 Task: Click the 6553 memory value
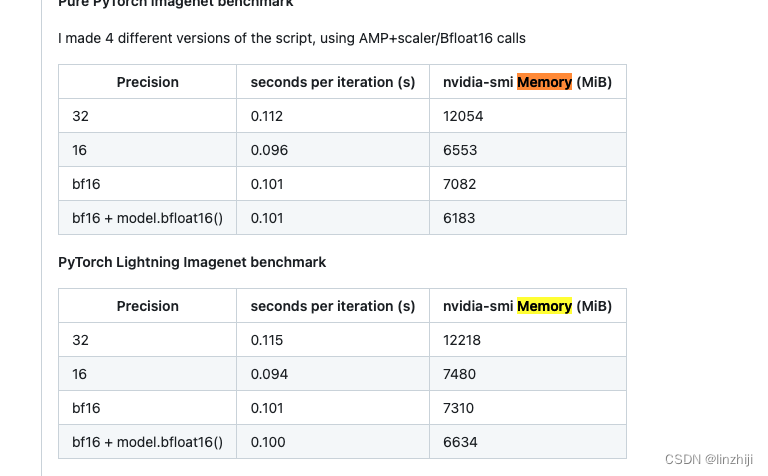tap(460, 150)
